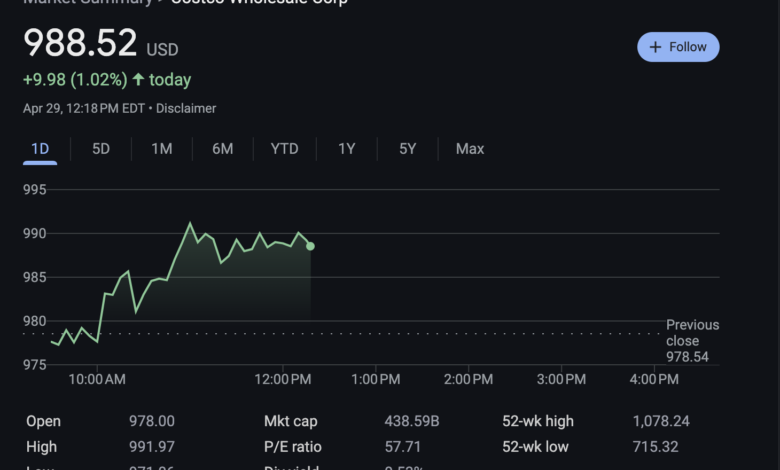Screen dimensions: 780x470
Task: Select the Max chart range
Action: coord(470,149)
